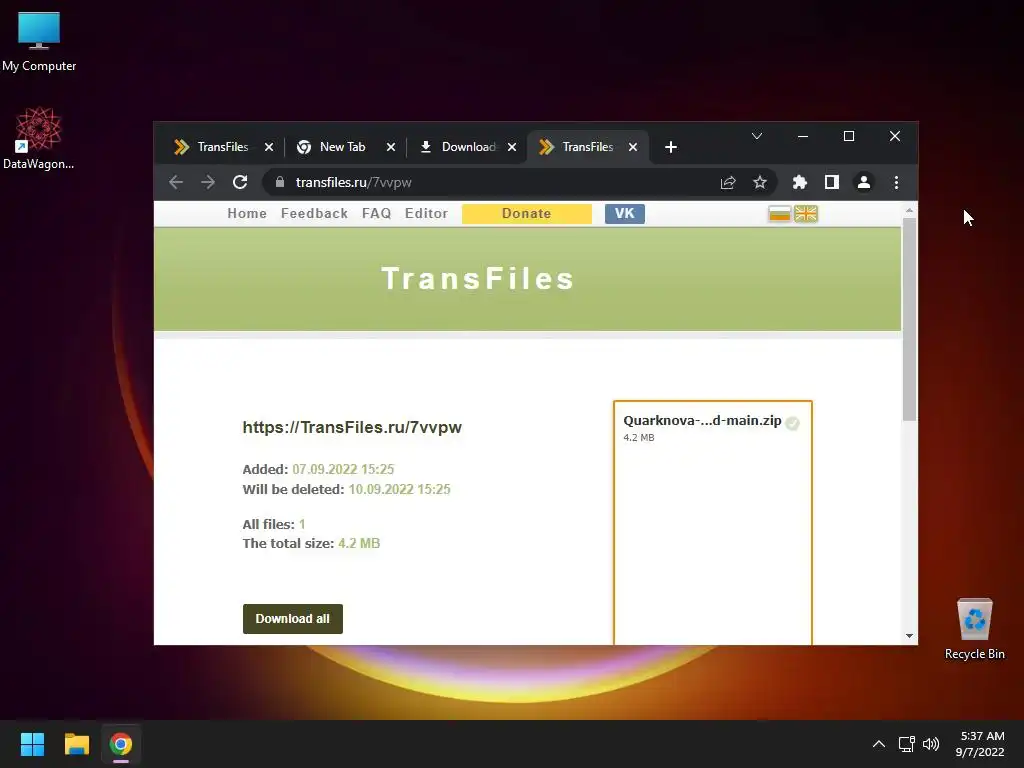Click the scrollbar up arrow
The width and height of the screenshot is (1024, 768).
pos(909,210)
